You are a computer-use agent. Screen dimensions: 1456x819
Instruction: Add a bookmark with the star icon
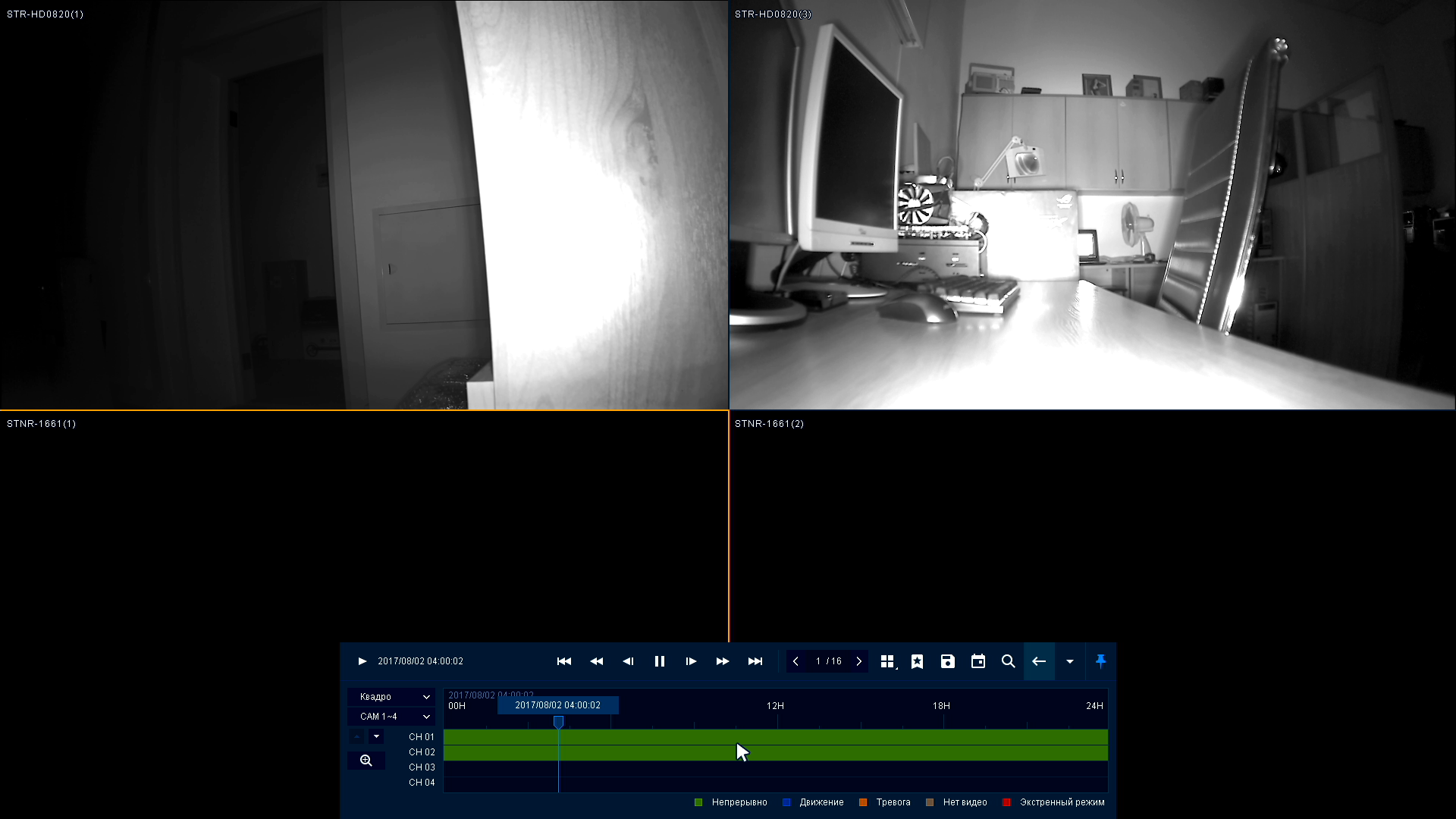[x=917, y=661]
